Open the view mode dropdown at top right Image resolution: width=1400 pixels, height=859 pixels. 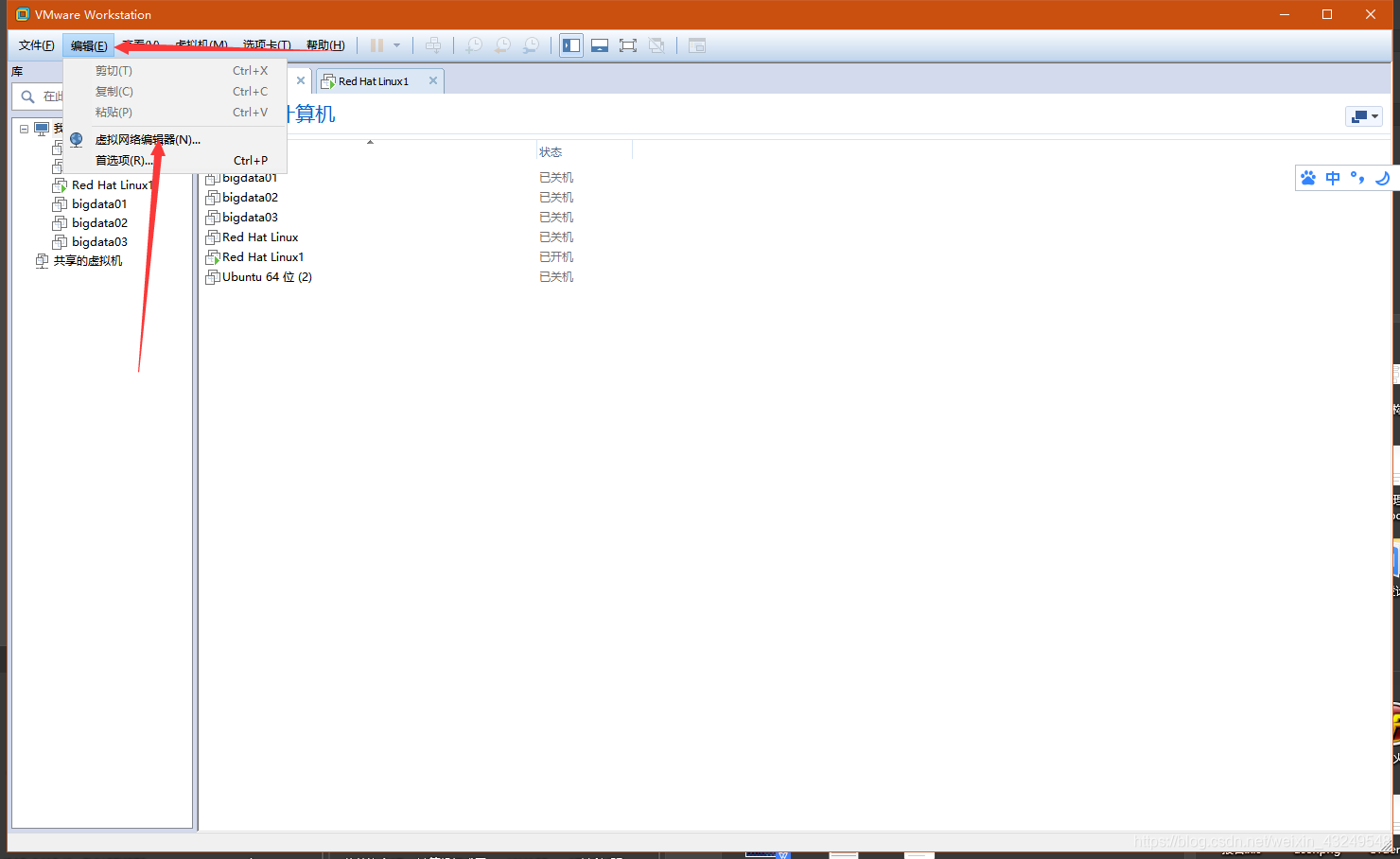tap(1364, 116)
